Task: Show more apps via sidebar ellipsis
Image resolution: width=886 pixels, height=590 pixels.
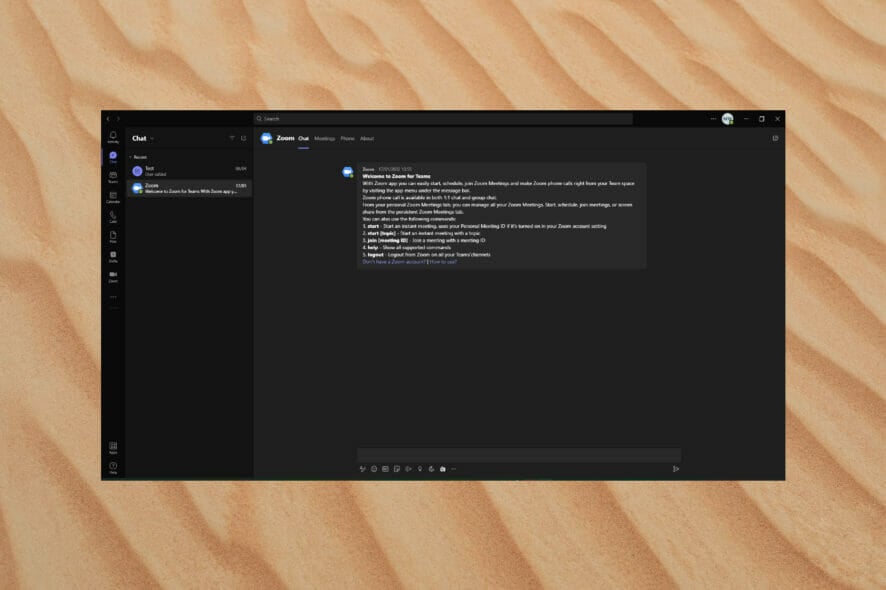Action: point(113,297)
